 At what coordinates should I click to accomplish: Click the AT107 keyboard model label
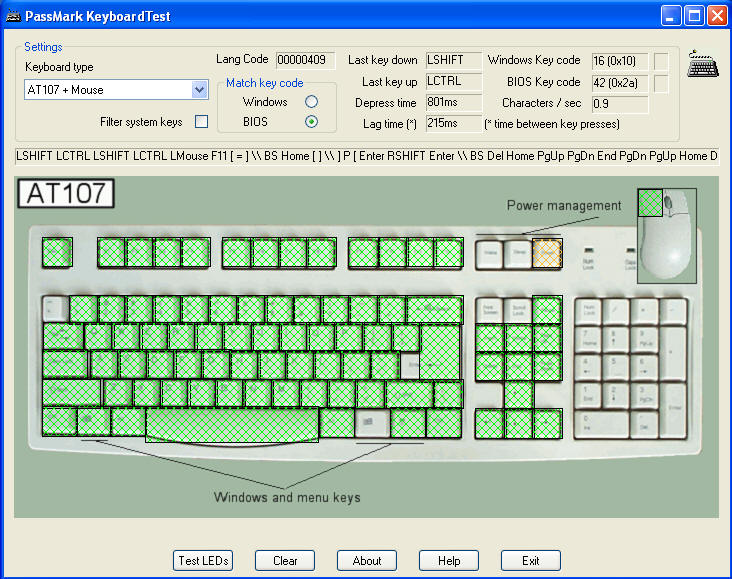tap(66, 193)
